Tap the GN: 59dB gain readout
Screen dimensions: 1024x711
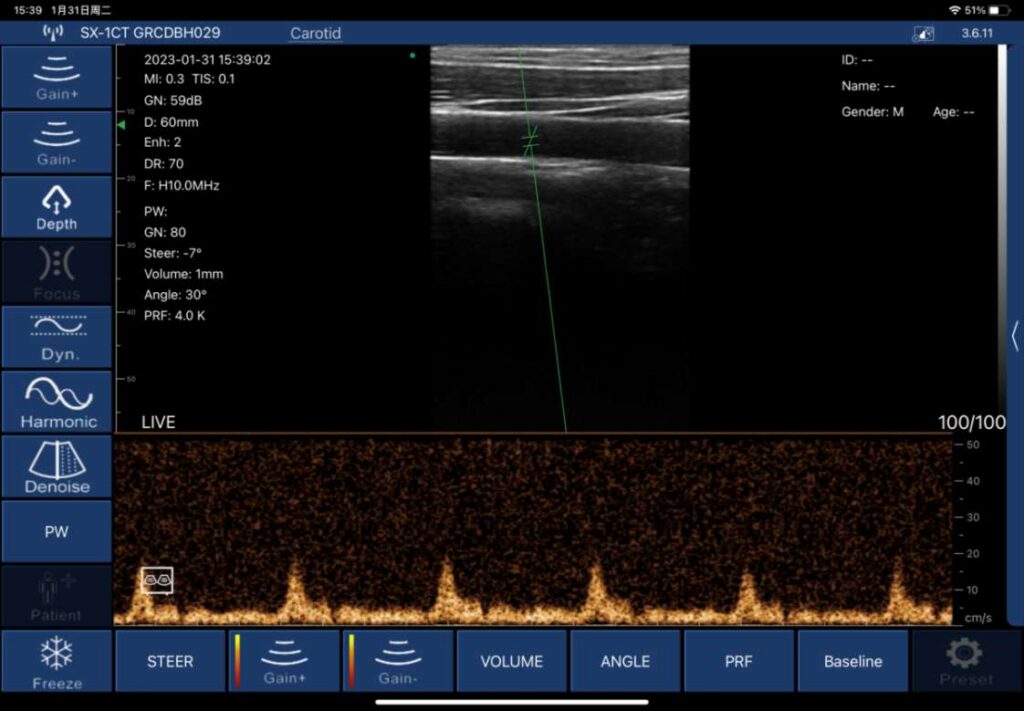[173, 101]
